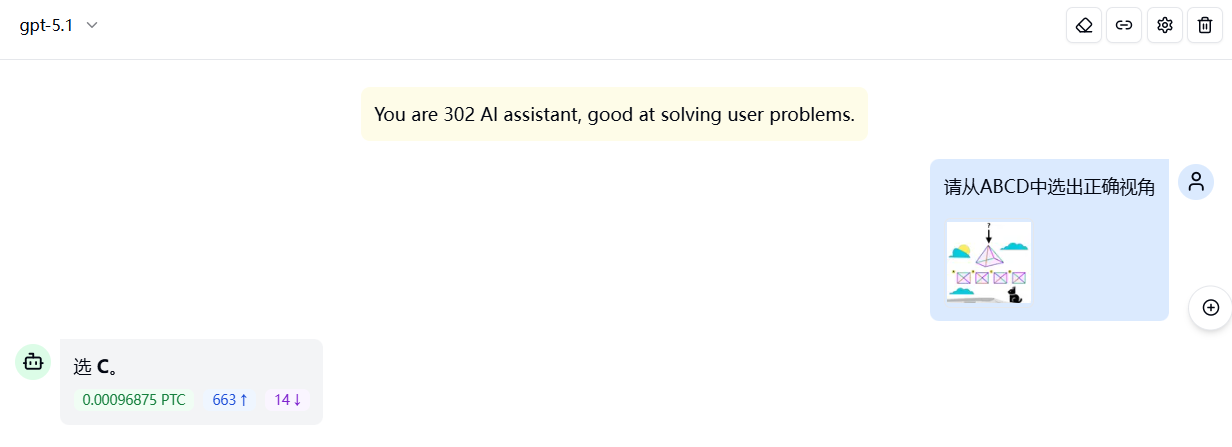Image resolution: width=1232 pixels, height=447 pixels.
Task: Click the green robot assistant avatar
Action: click(33, 361)
